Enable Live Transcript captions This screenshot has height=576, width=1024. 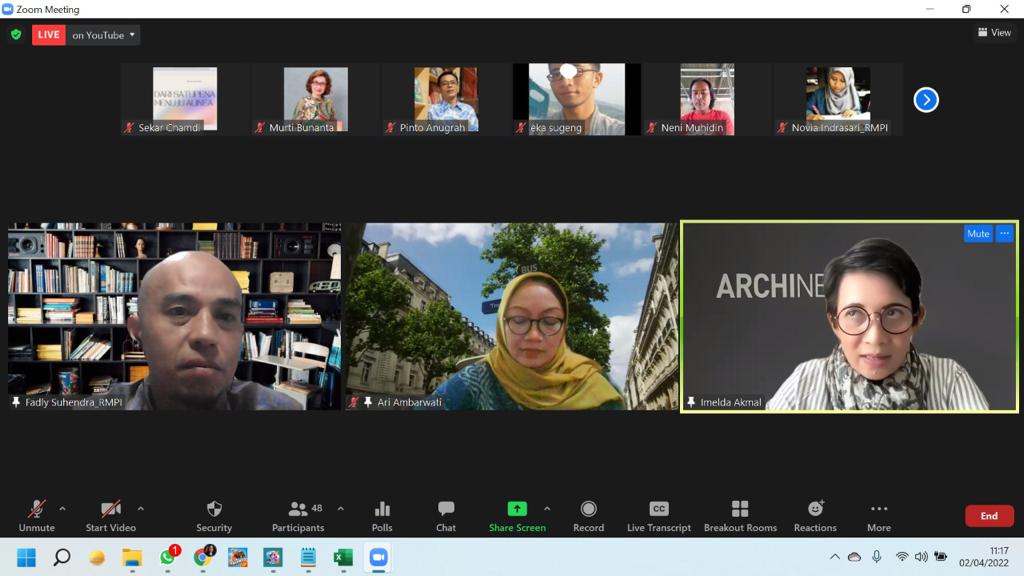click(658, 509)
